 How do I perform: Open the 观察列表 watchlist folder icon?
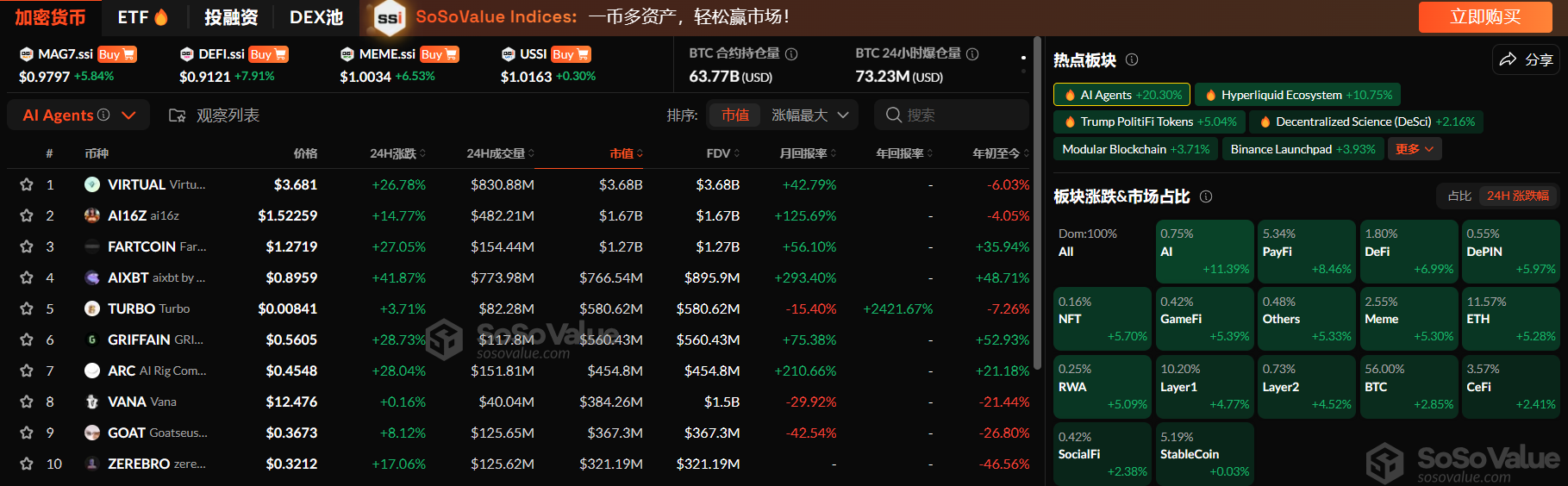(177, 115)
